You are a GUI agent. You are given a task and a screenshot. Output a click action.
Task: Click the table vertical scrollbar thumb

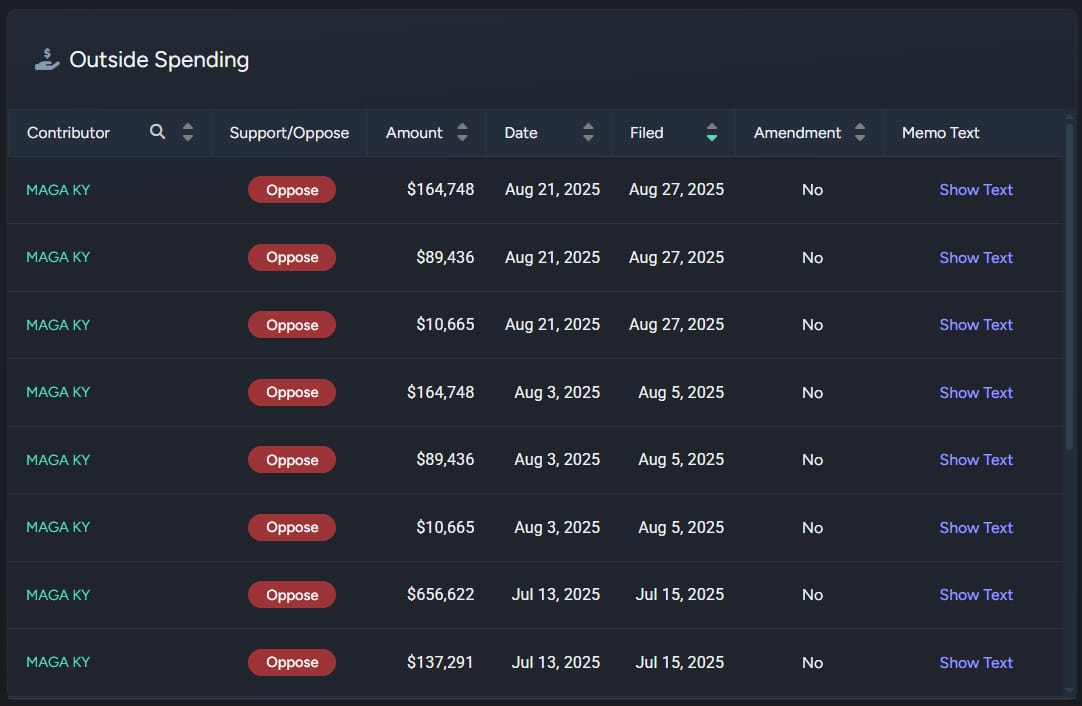1070,286
